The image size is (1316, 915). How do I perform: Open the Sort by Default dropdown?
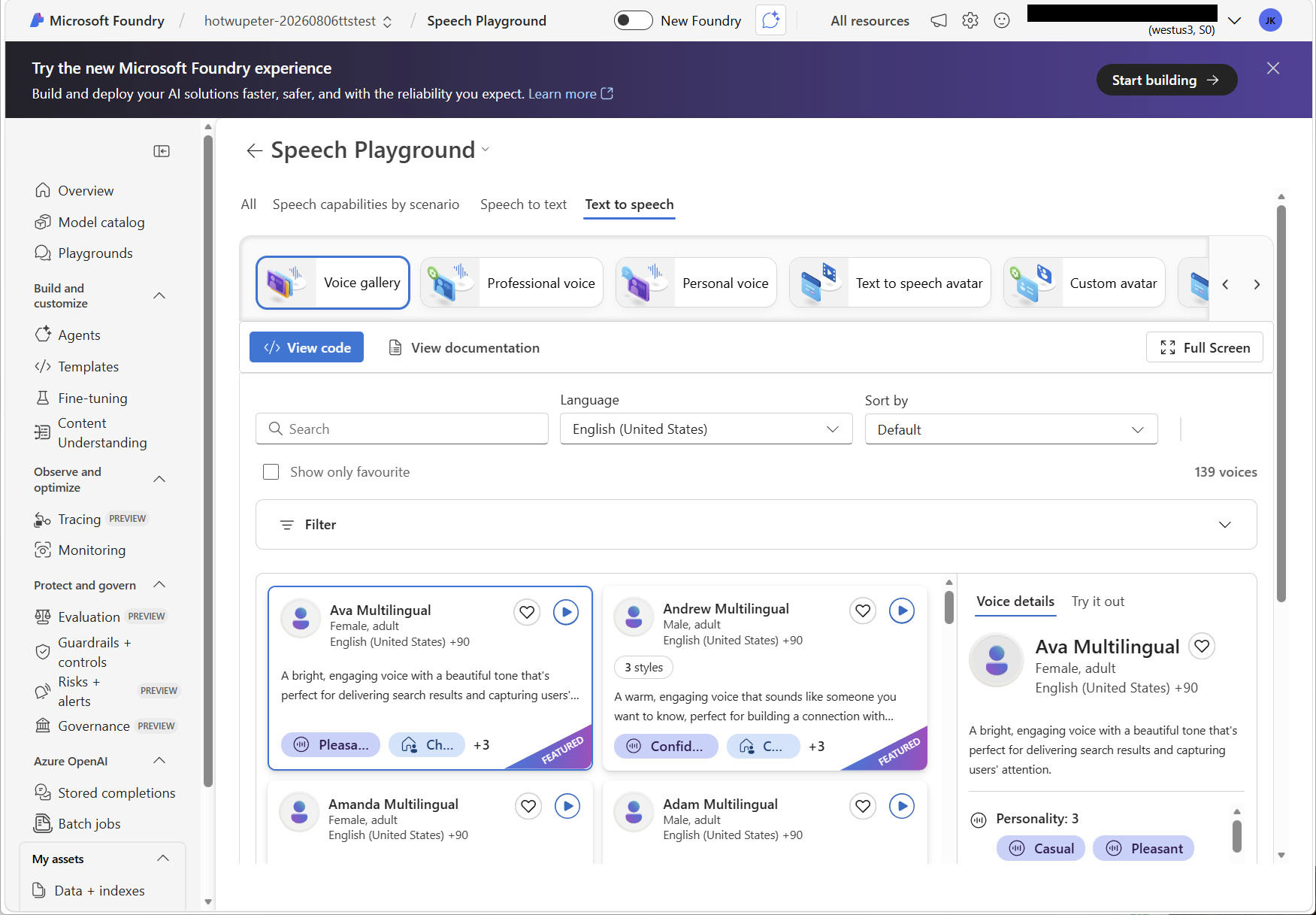(x=1011, y=429)
